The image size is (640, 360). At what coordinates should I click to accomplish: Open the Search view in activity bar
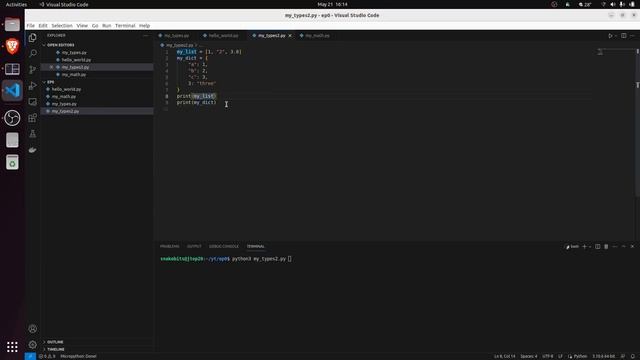click(x=33, y=53)
